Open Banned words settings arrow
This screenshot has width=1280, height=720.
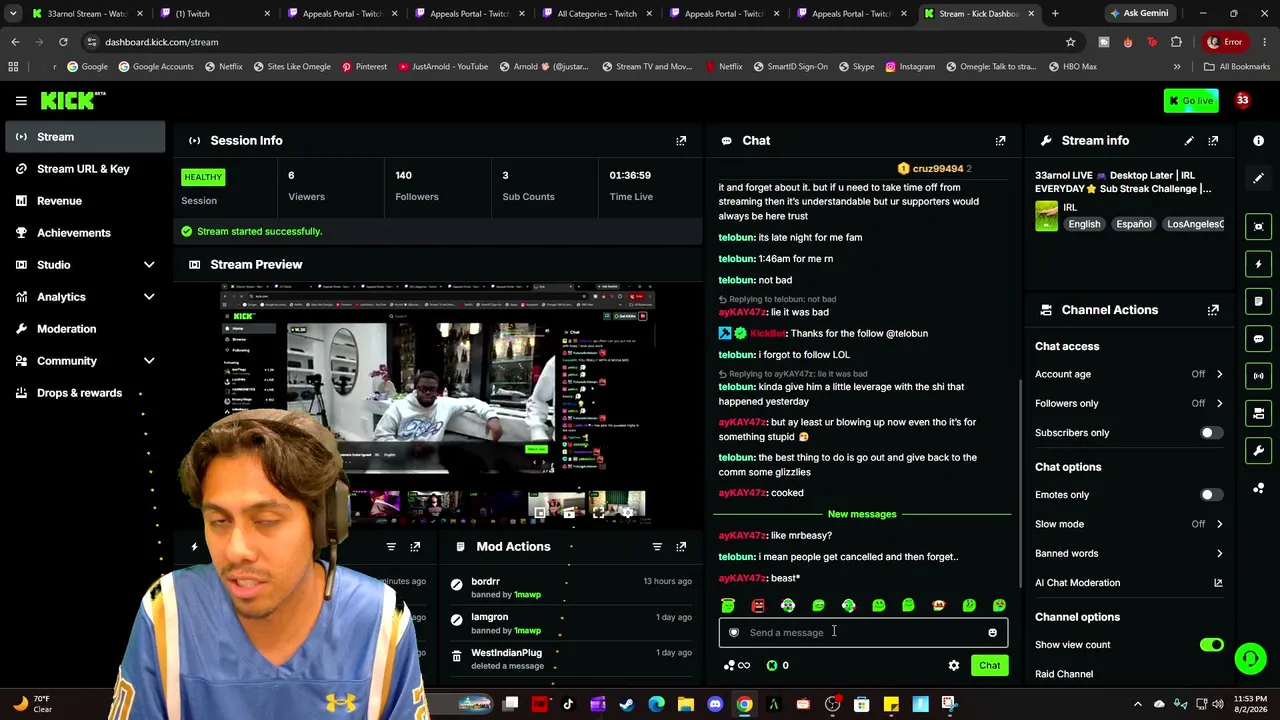pyautogui.click(x=1219, y=553)
